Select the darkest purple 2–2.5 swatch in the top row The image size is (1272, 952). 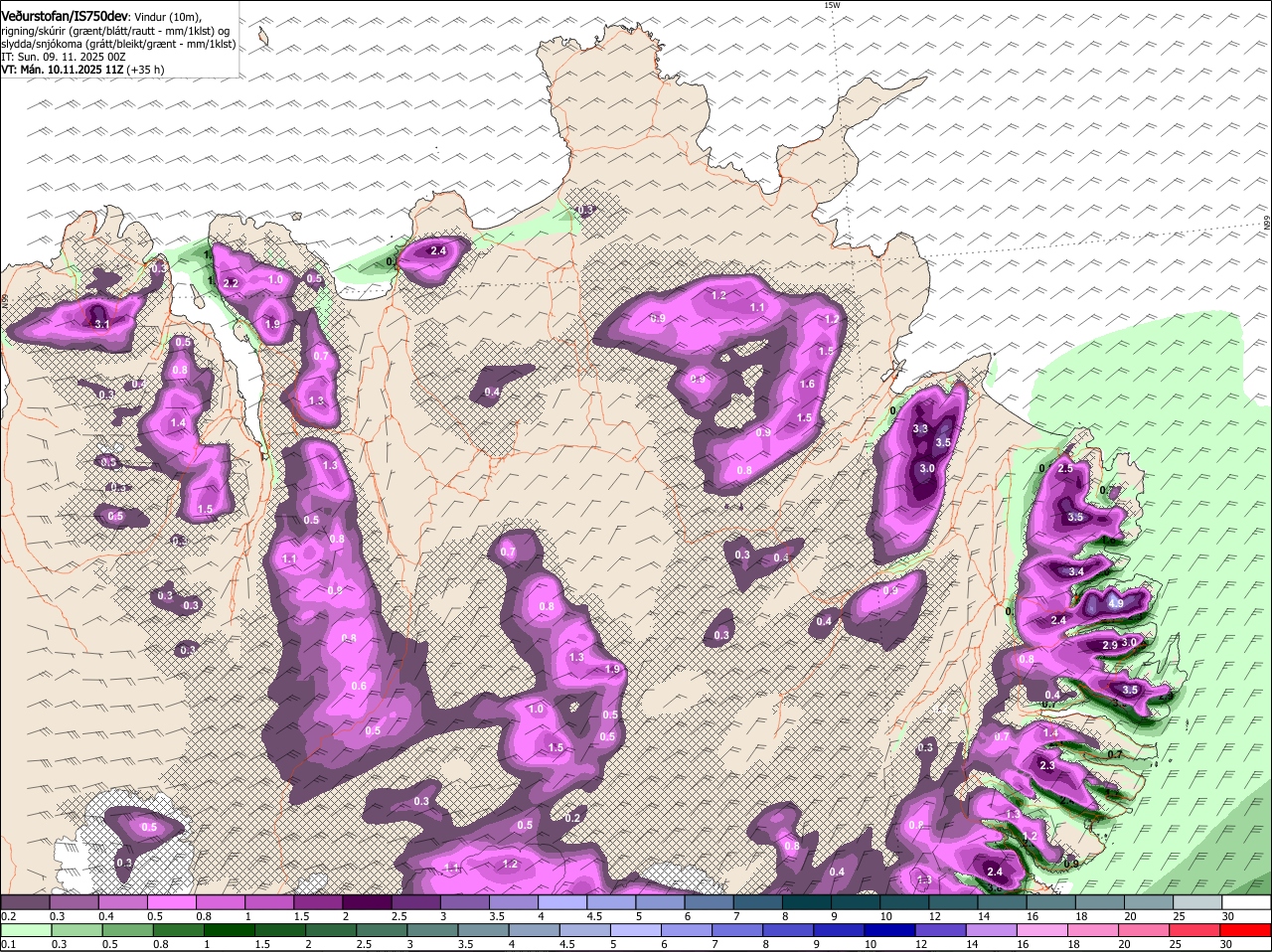coord(366,902)
